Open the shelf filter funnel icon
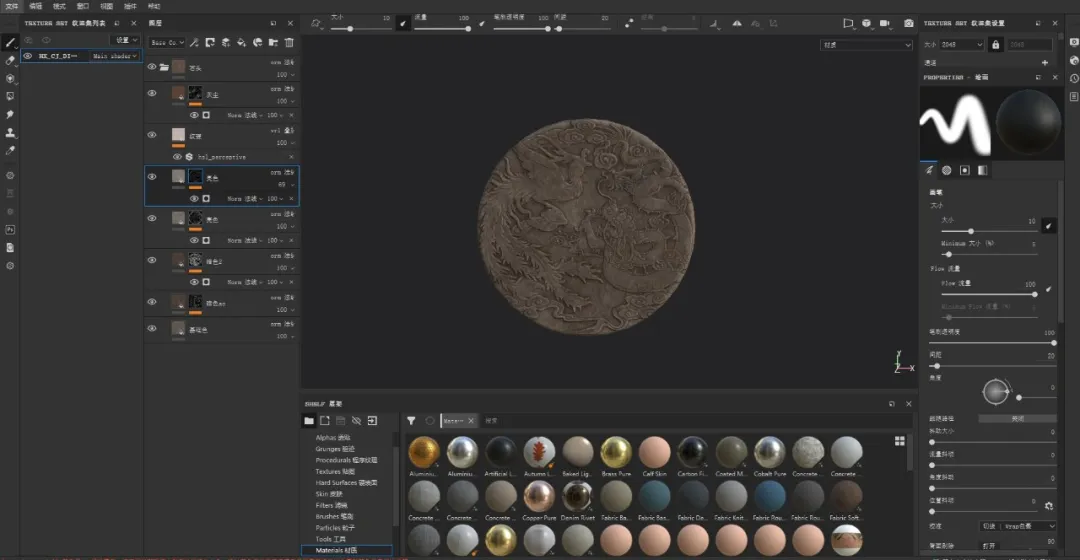 coord(411,421)
